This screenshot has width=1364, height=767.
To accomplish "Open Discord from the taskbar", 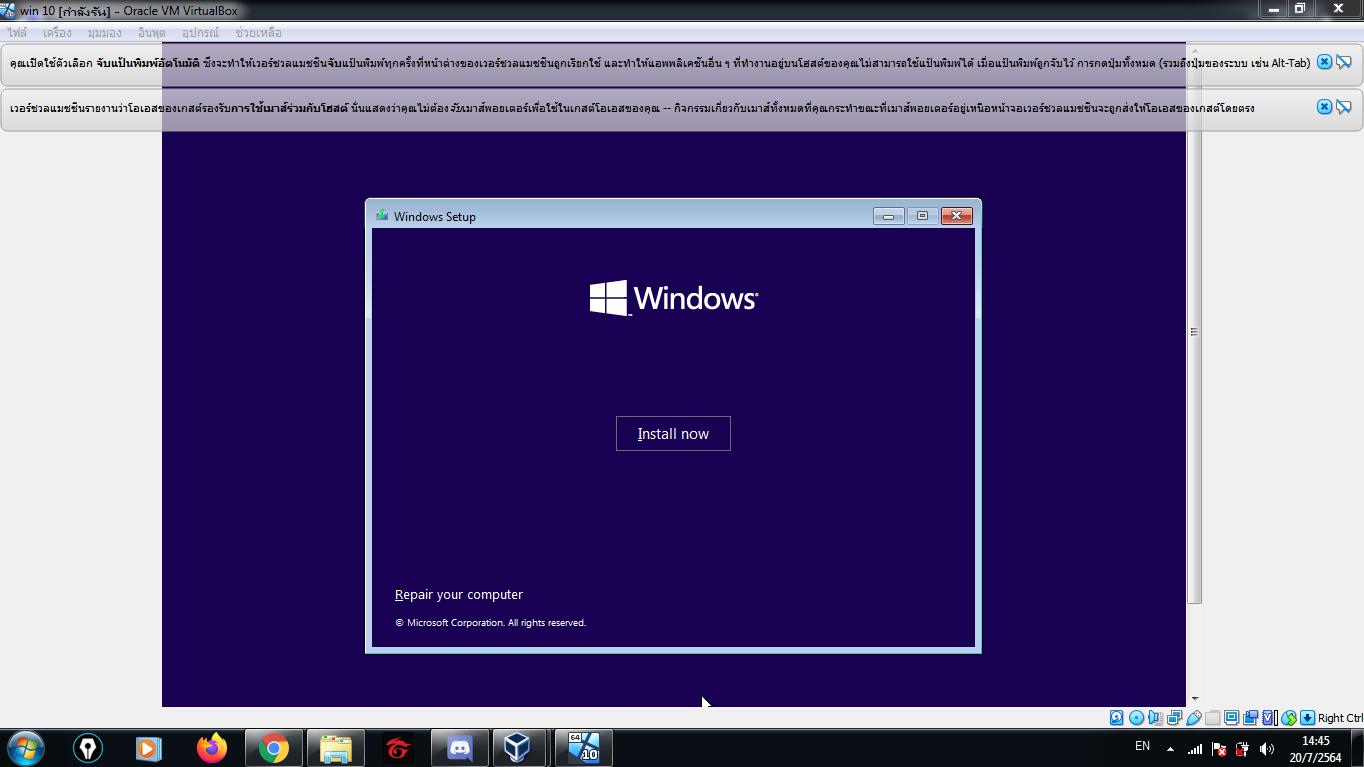I will (459, 748).
